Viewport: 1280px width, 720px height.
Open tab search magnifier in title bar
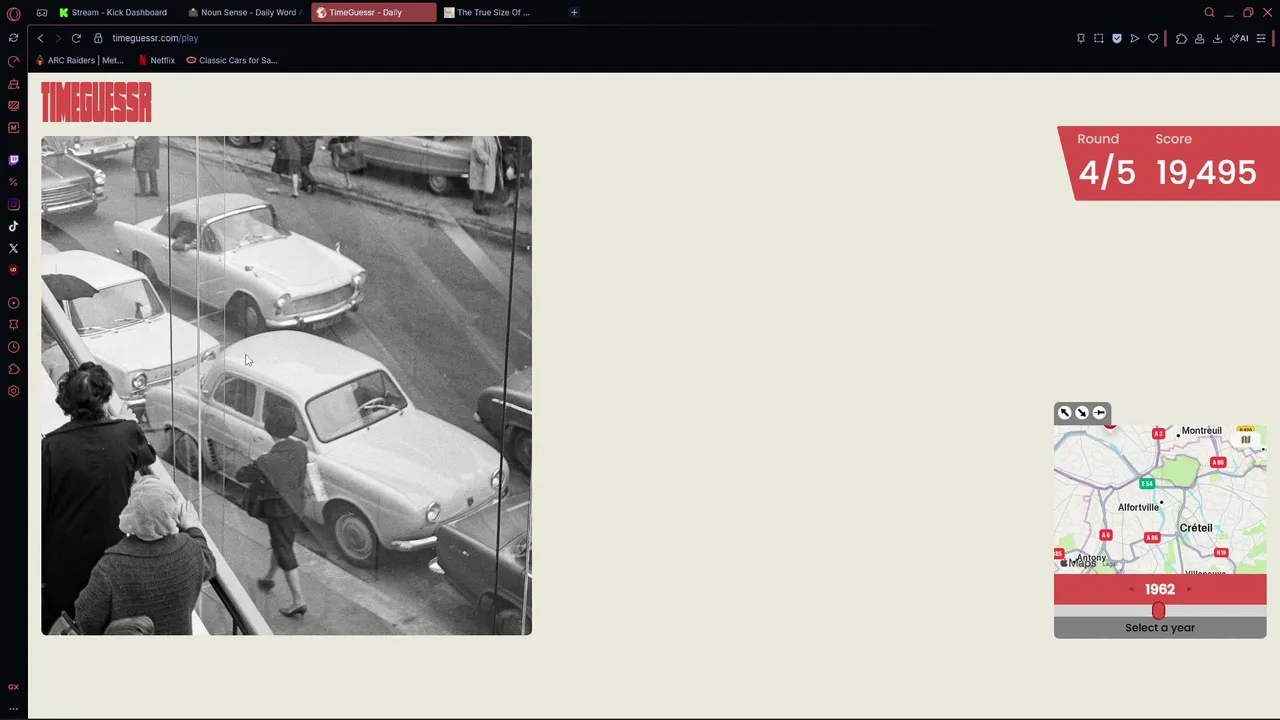point(1209,12)
